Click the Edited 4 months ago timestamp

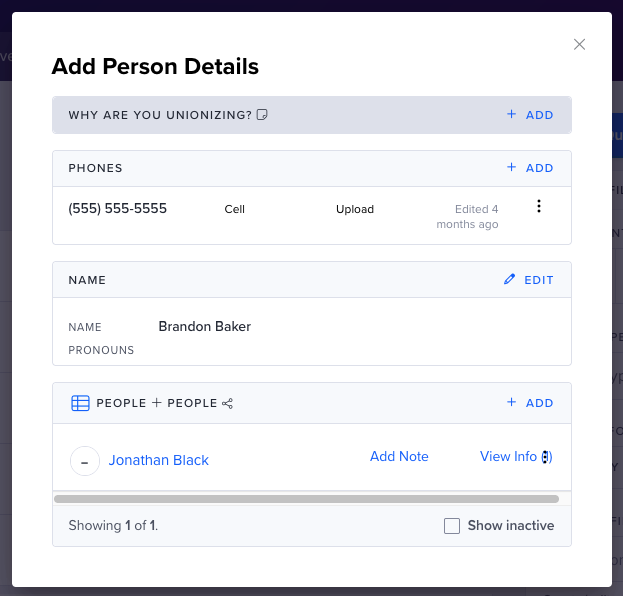point(467,217)
